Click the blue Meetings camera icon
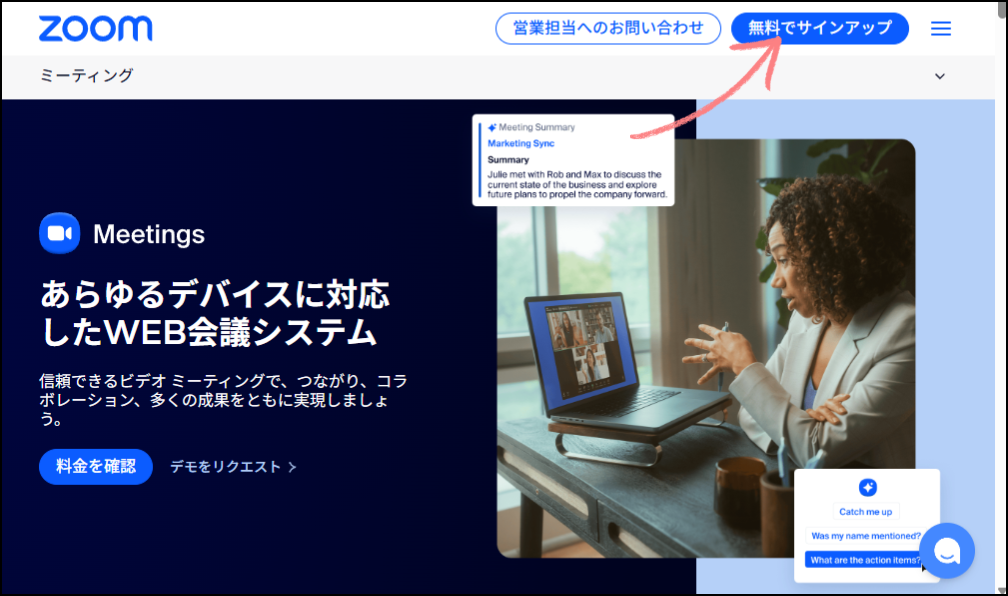 click(60, 233)
